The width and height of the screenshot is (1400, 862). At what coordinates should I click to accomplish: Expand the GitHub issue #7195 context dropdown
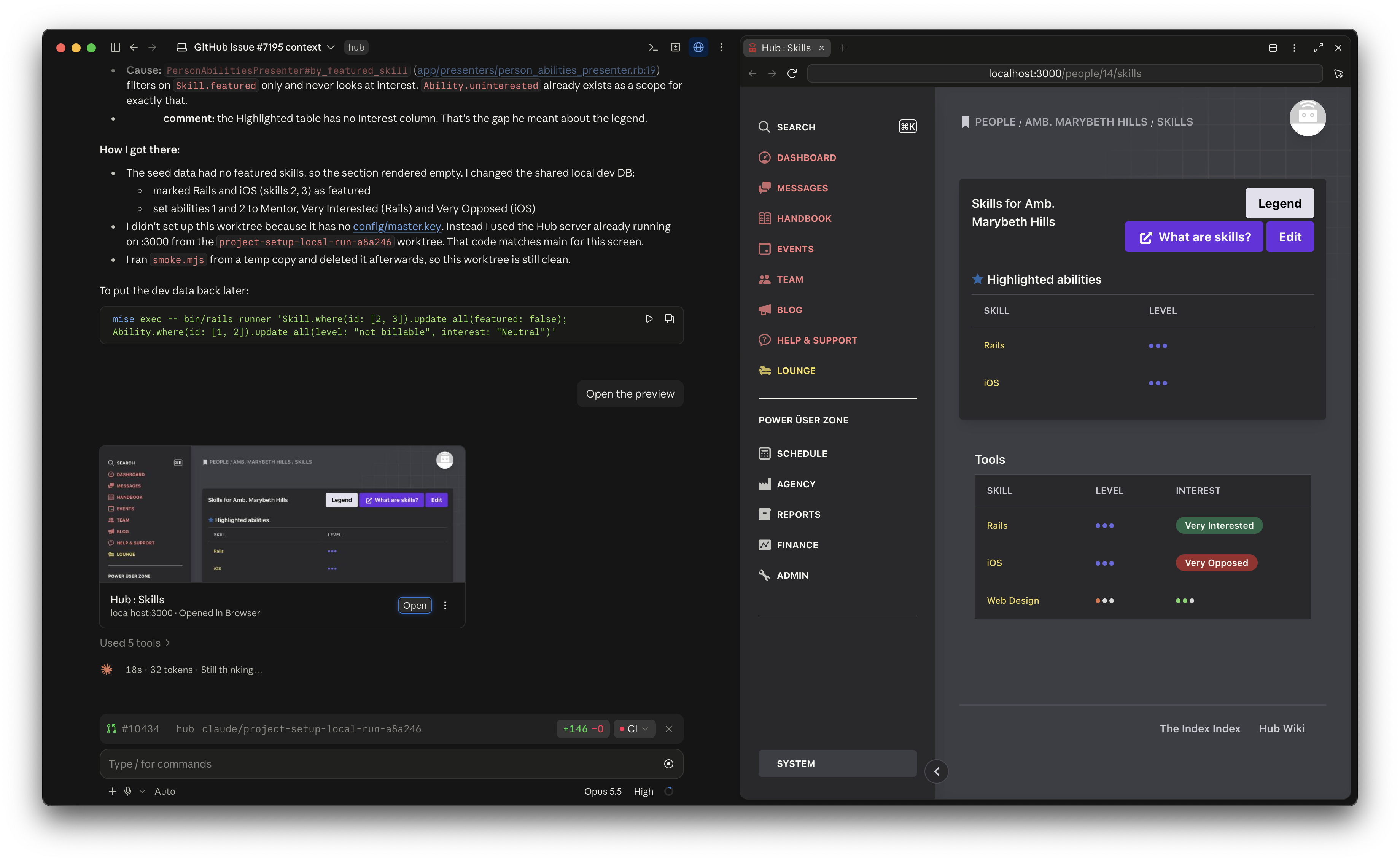click(255, 47)
